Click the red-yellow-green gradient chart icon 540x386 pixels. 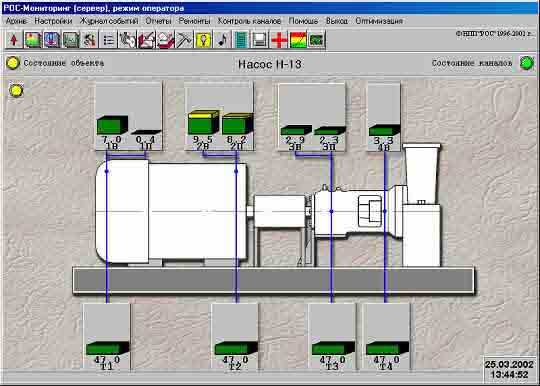pyautogui.click(x=298, y=40)
